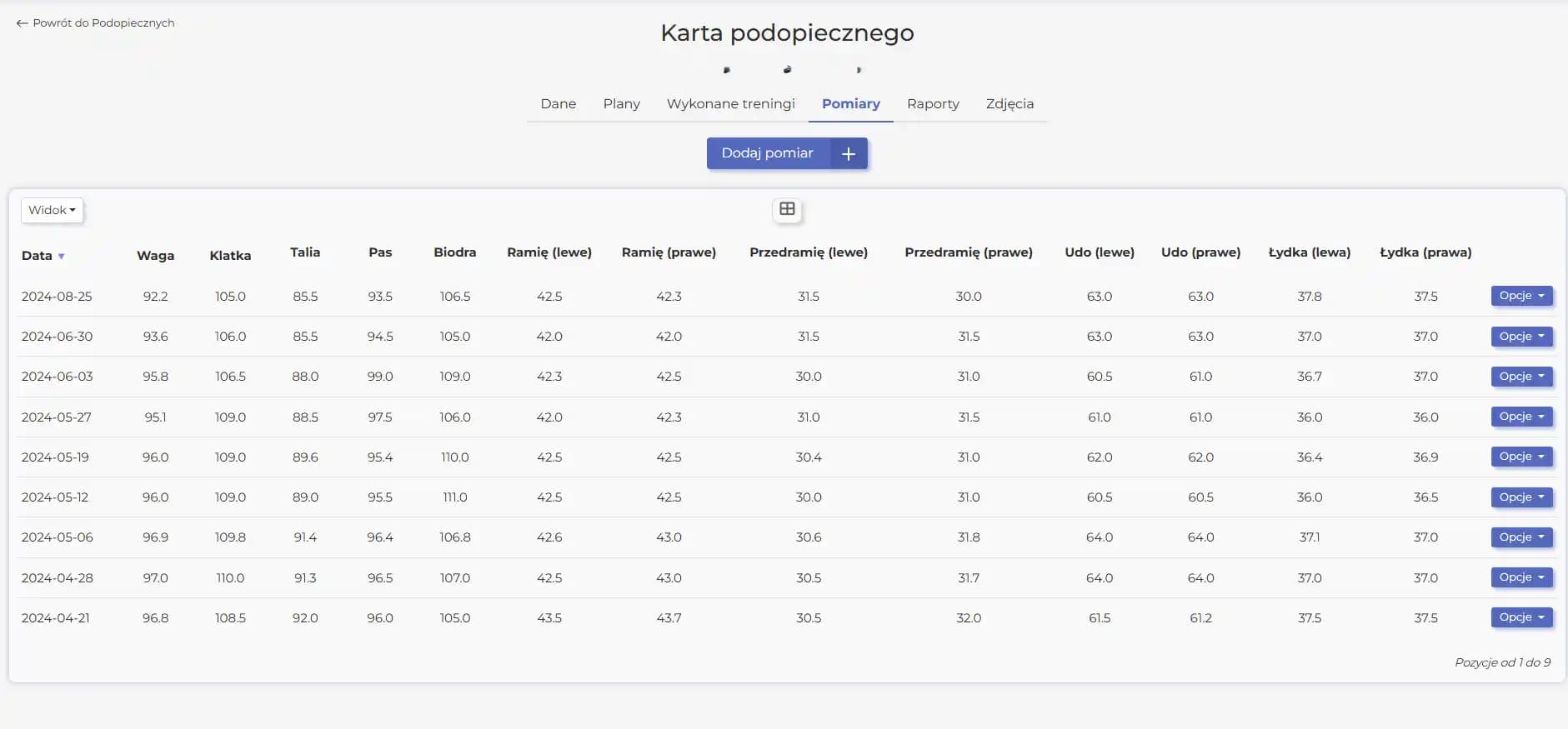Select the Pomiary tab

pos(851,104)
